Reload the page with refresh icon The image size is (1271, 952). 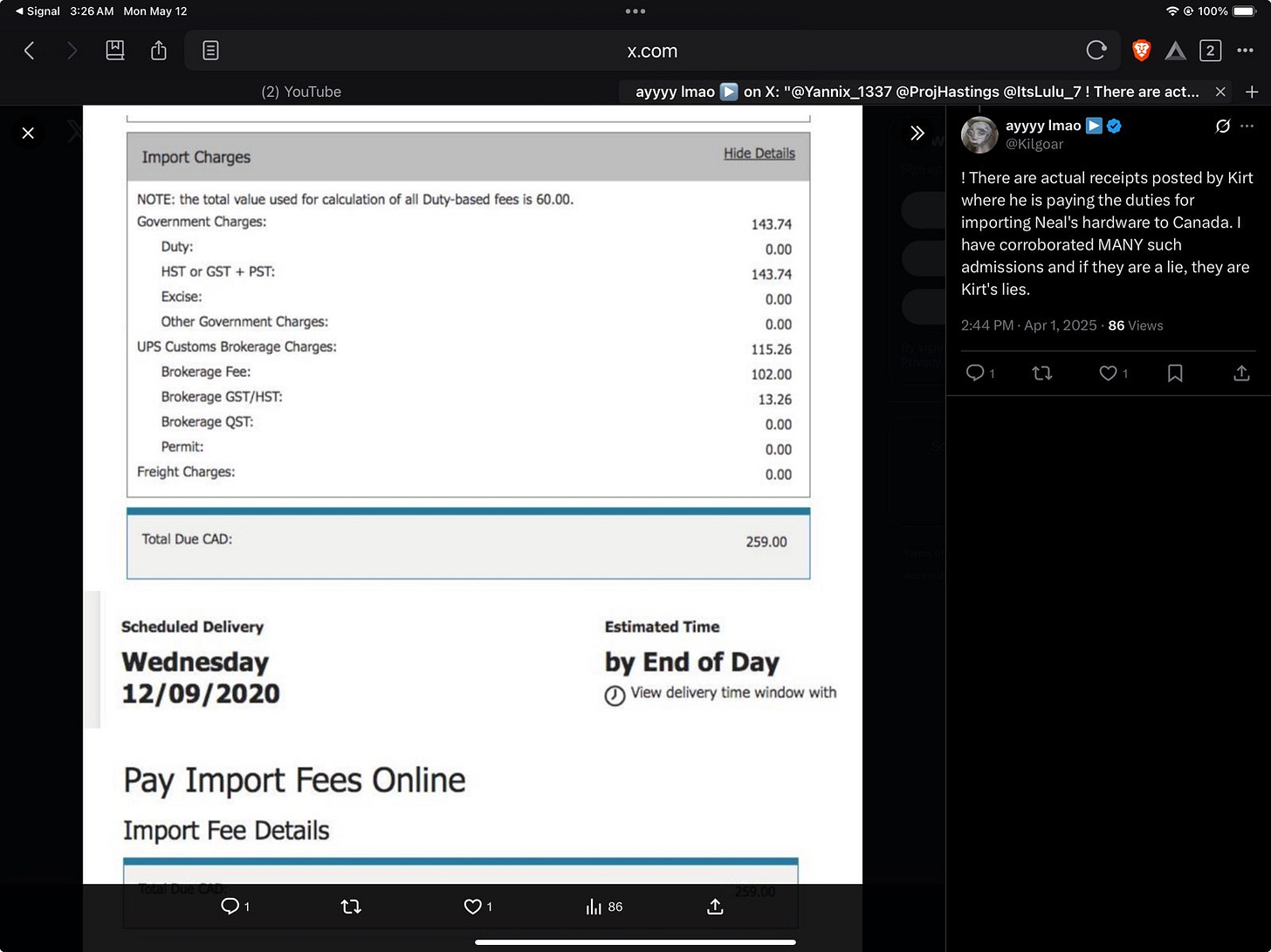coord(1096,51)
